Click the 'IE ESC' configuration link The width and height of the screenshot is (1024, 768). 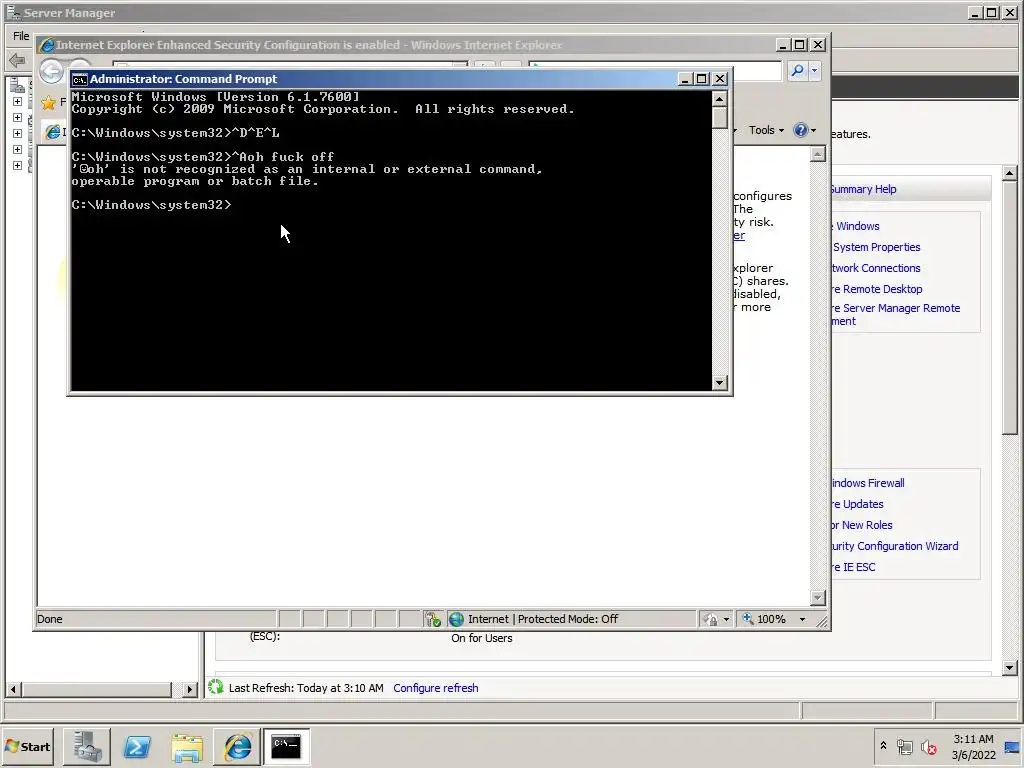854,567
